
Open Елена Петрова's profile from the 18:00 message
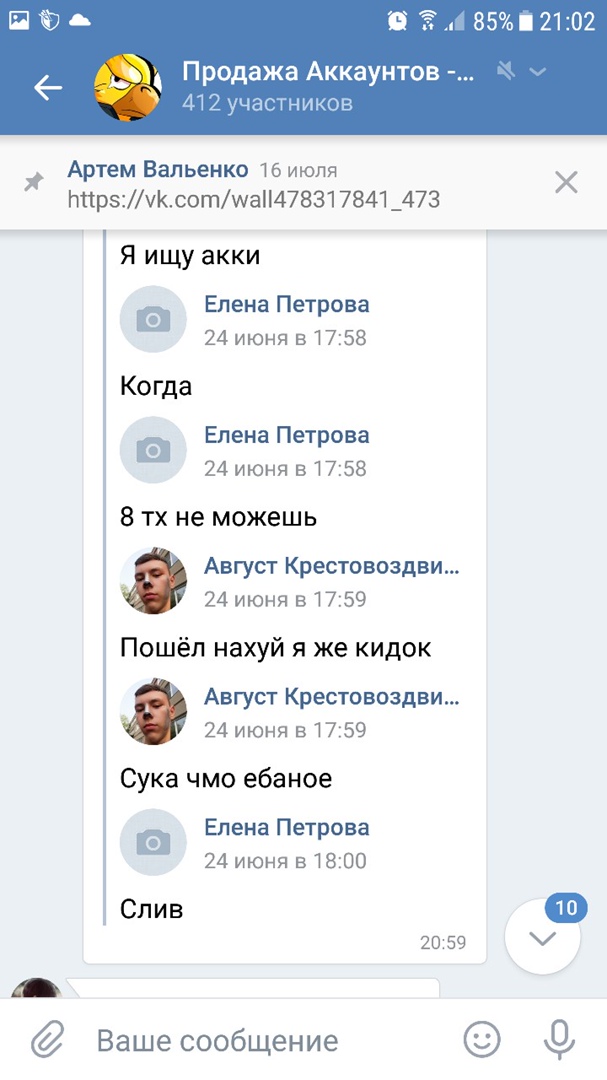(286, 828)
